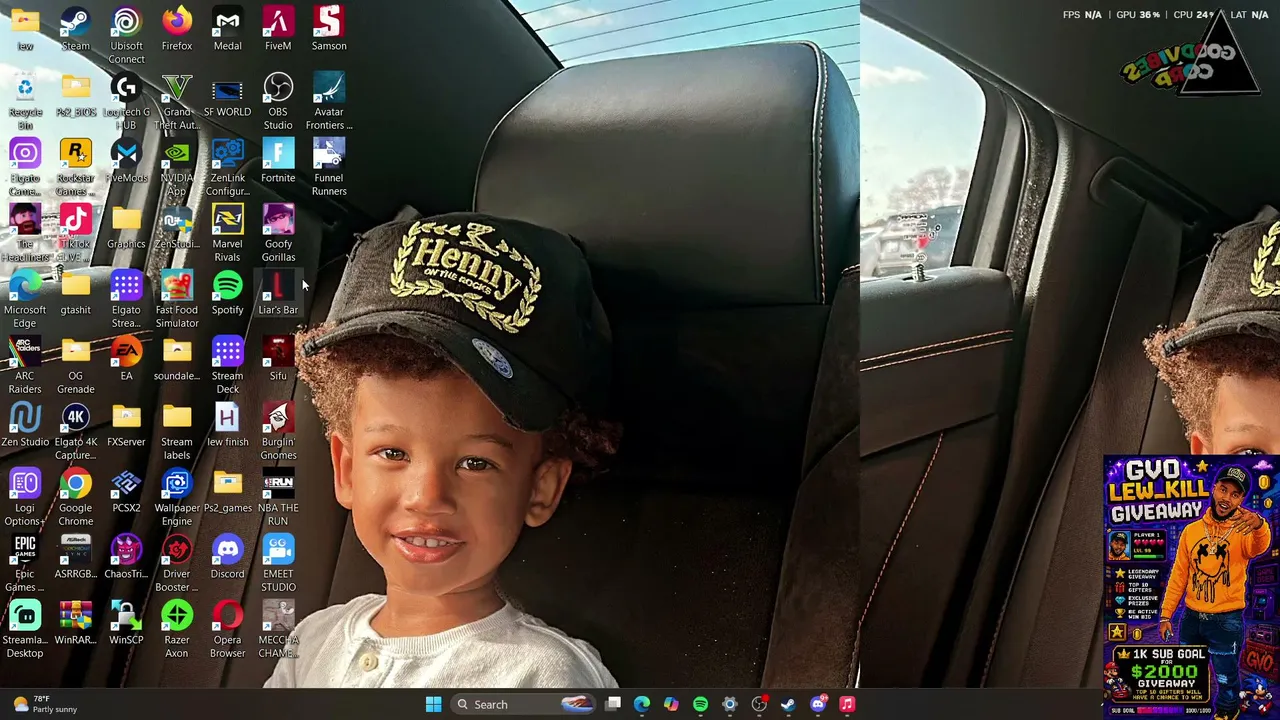
Task: Open the gtashit folder
Action: [x=75, y=293]
